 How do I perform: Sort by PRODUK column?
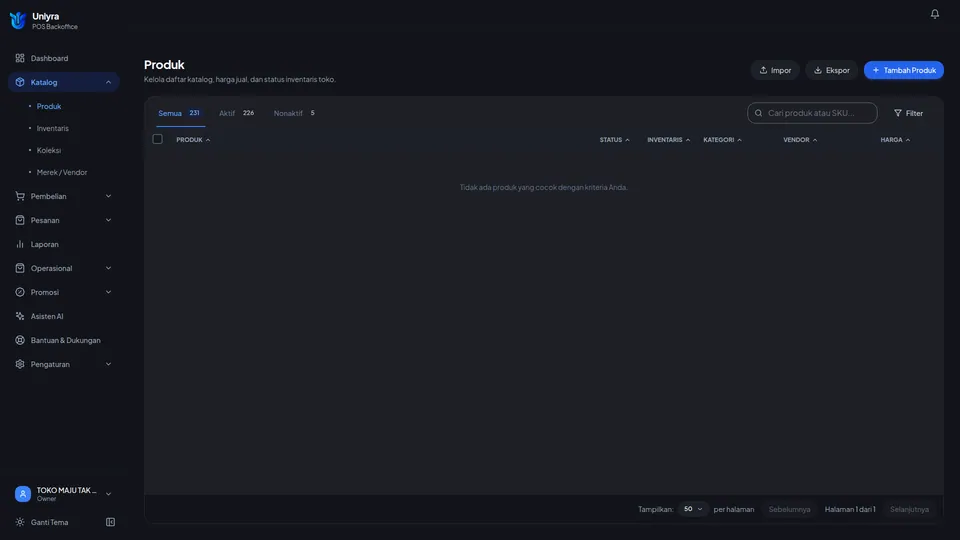coord(193,140)
